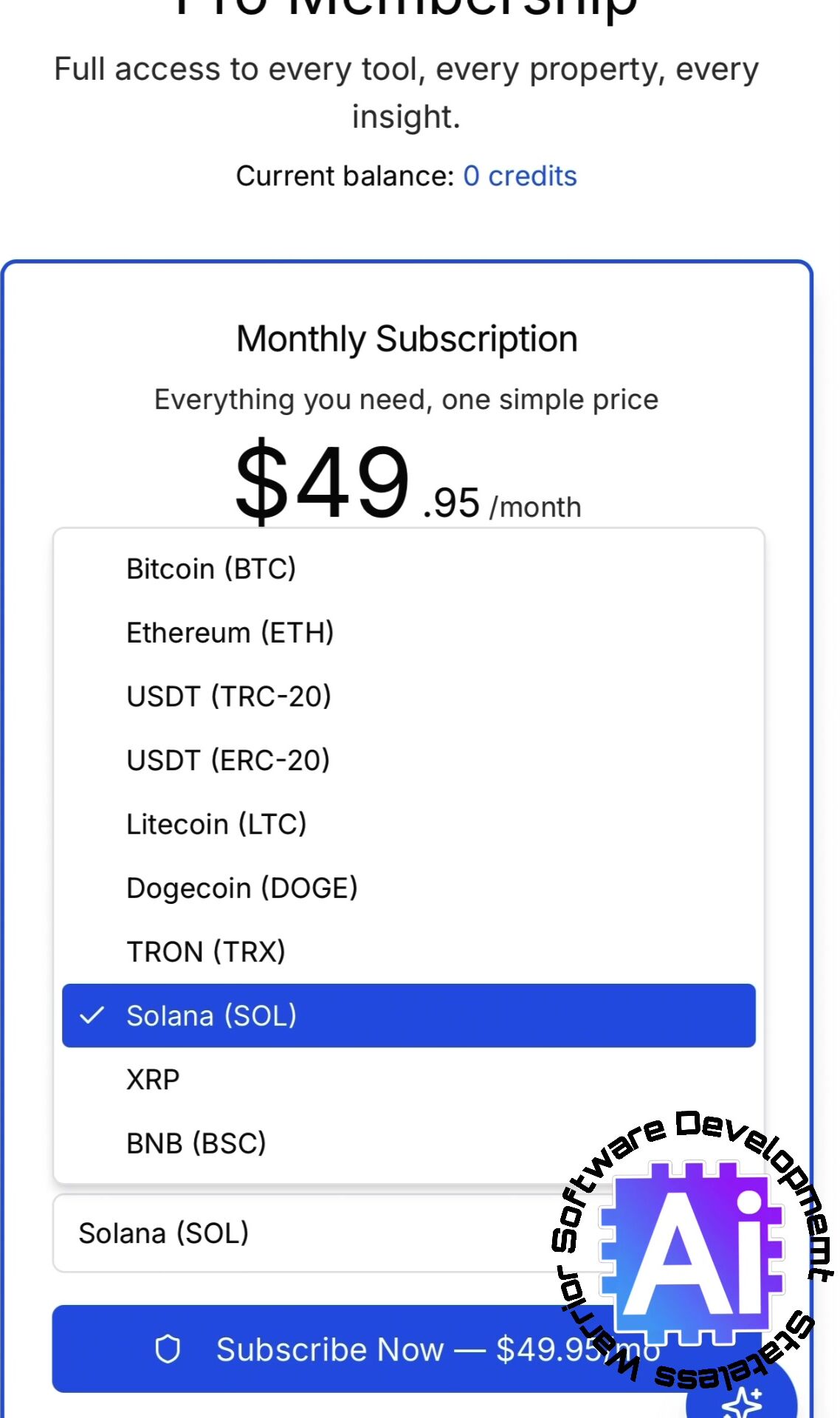This screenshot has height=1418, width=840.
Task: Select Dogecoin (DOGE) option
Action: (242, 888)
